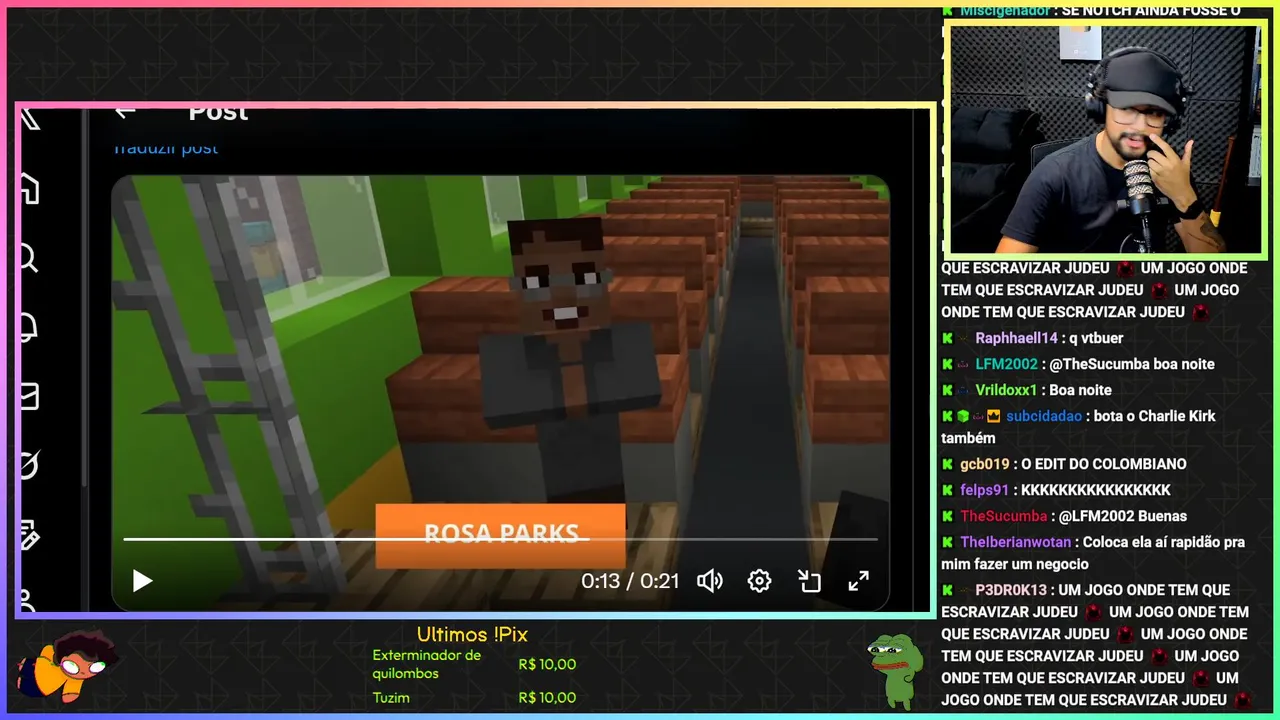Mute the video using the speaker icon
The width and height of the screenshot is (1280, 720).
710,581
